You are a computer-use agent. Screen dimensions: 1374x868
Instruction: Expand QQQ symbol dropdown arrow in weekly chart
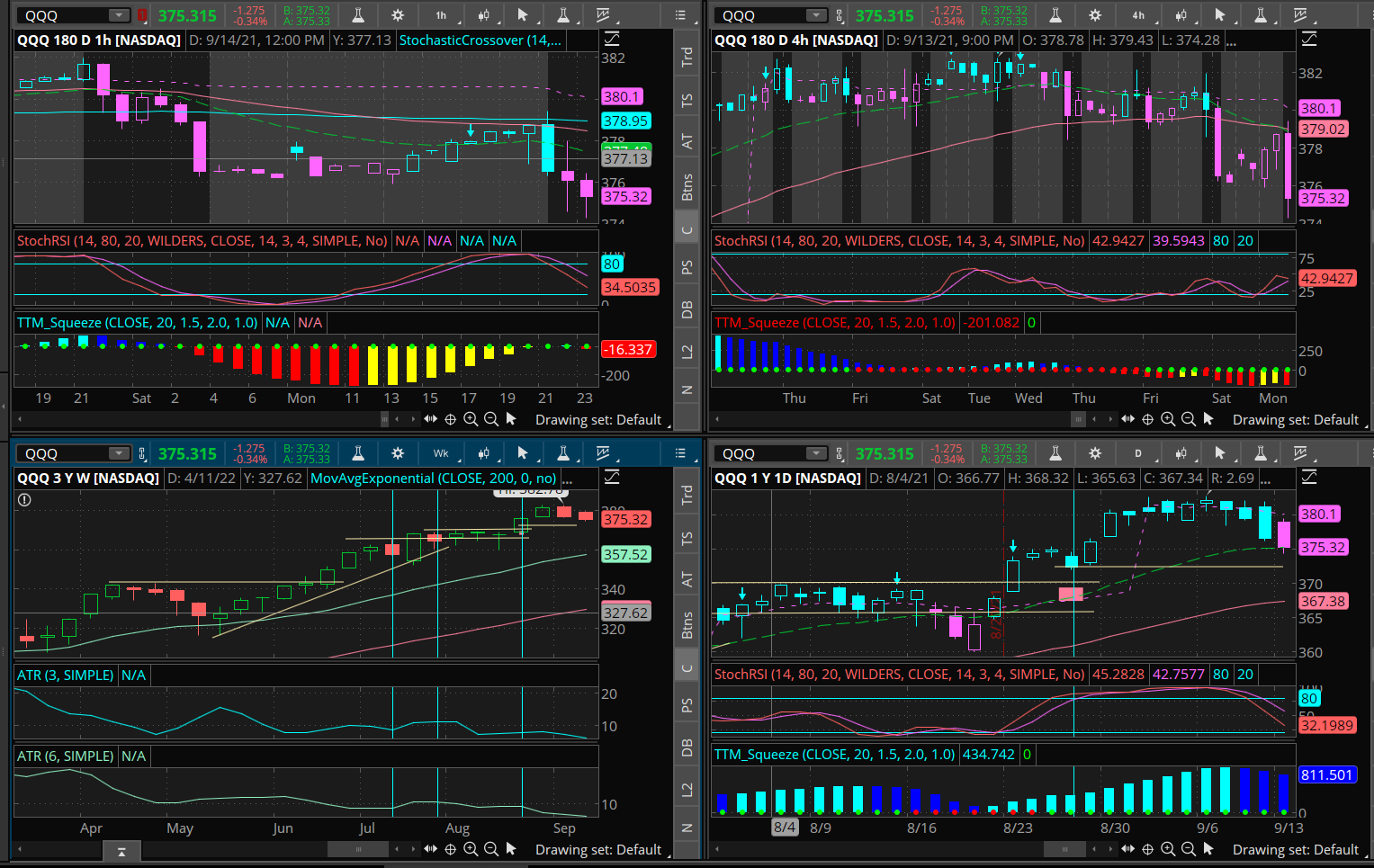(x=119, y=453)
